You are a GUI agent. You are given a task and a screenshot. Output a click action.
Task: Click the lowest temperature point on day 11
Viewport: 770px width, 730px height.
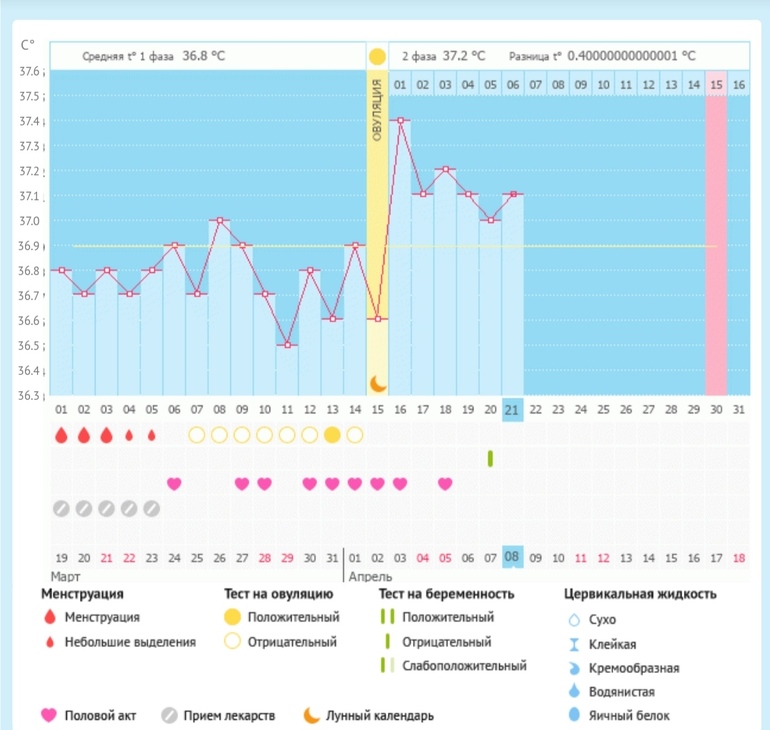(287, 345)
